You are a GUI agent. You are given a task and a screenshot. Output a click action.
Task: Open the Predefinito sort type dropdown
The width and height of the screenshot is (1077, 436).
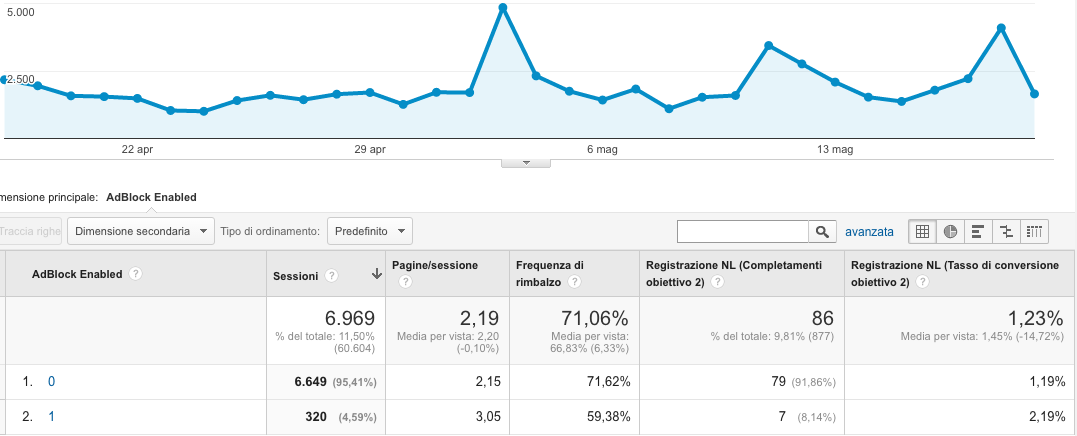click(x=369, y=232)
